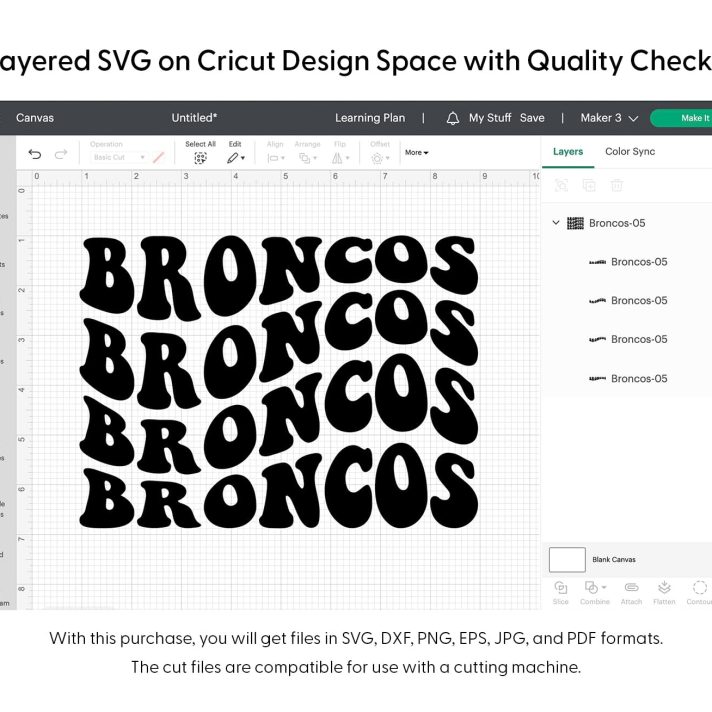The image size is (712, 712).
Task: Open the Maker 3 machine dropdown
Action: coord(609,118)
